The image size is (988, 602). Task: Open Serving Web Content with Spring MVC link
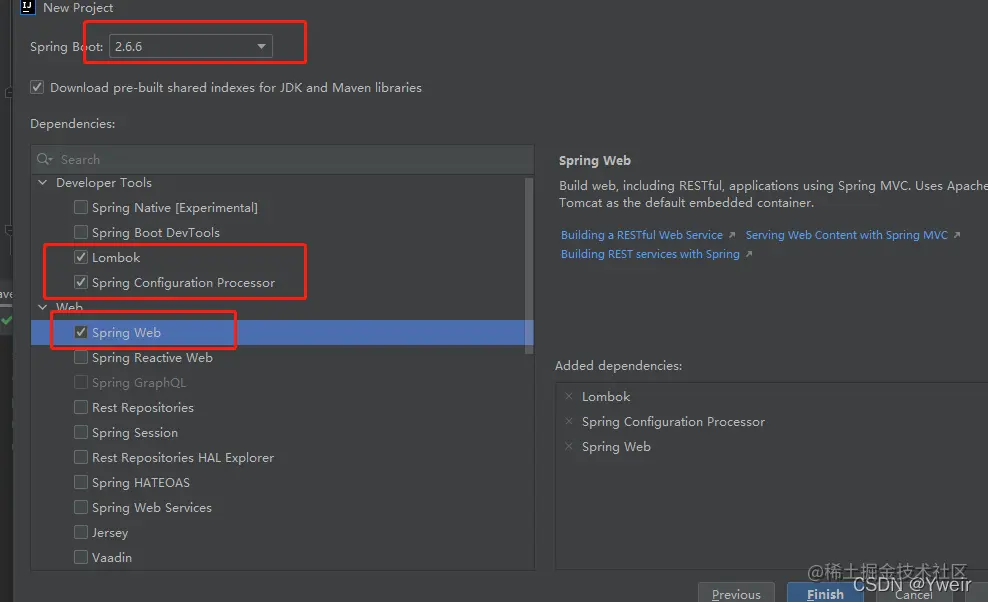click(846, 234)
